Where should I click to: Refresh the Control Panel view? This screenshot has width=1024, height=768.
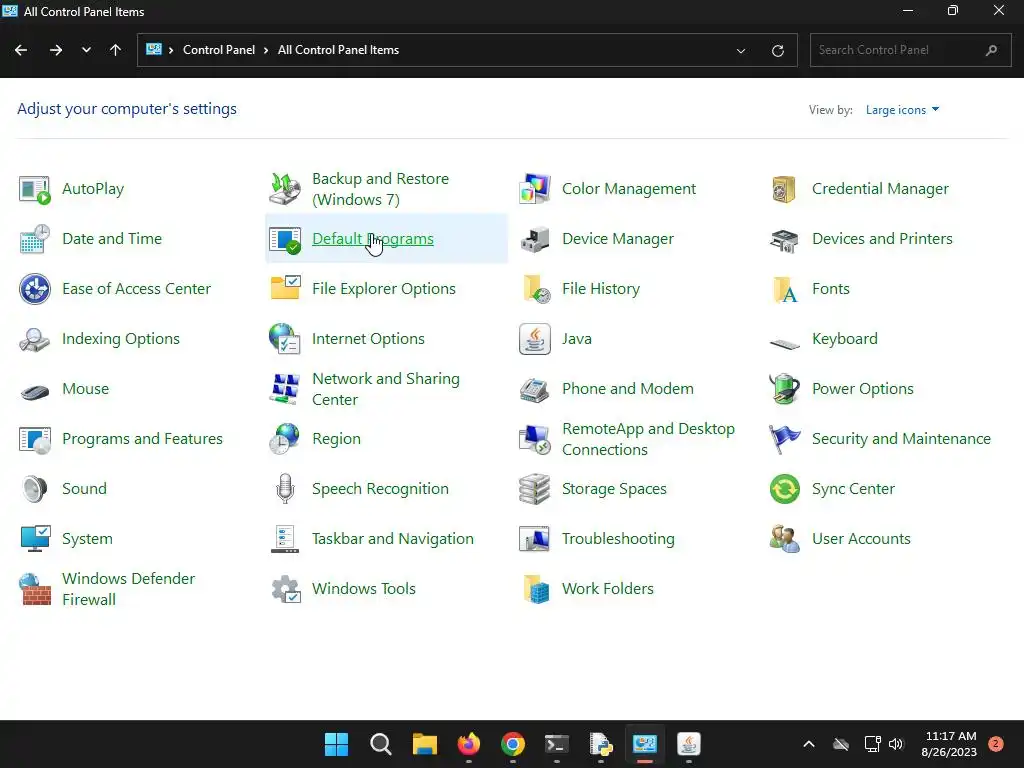(777, 50)
